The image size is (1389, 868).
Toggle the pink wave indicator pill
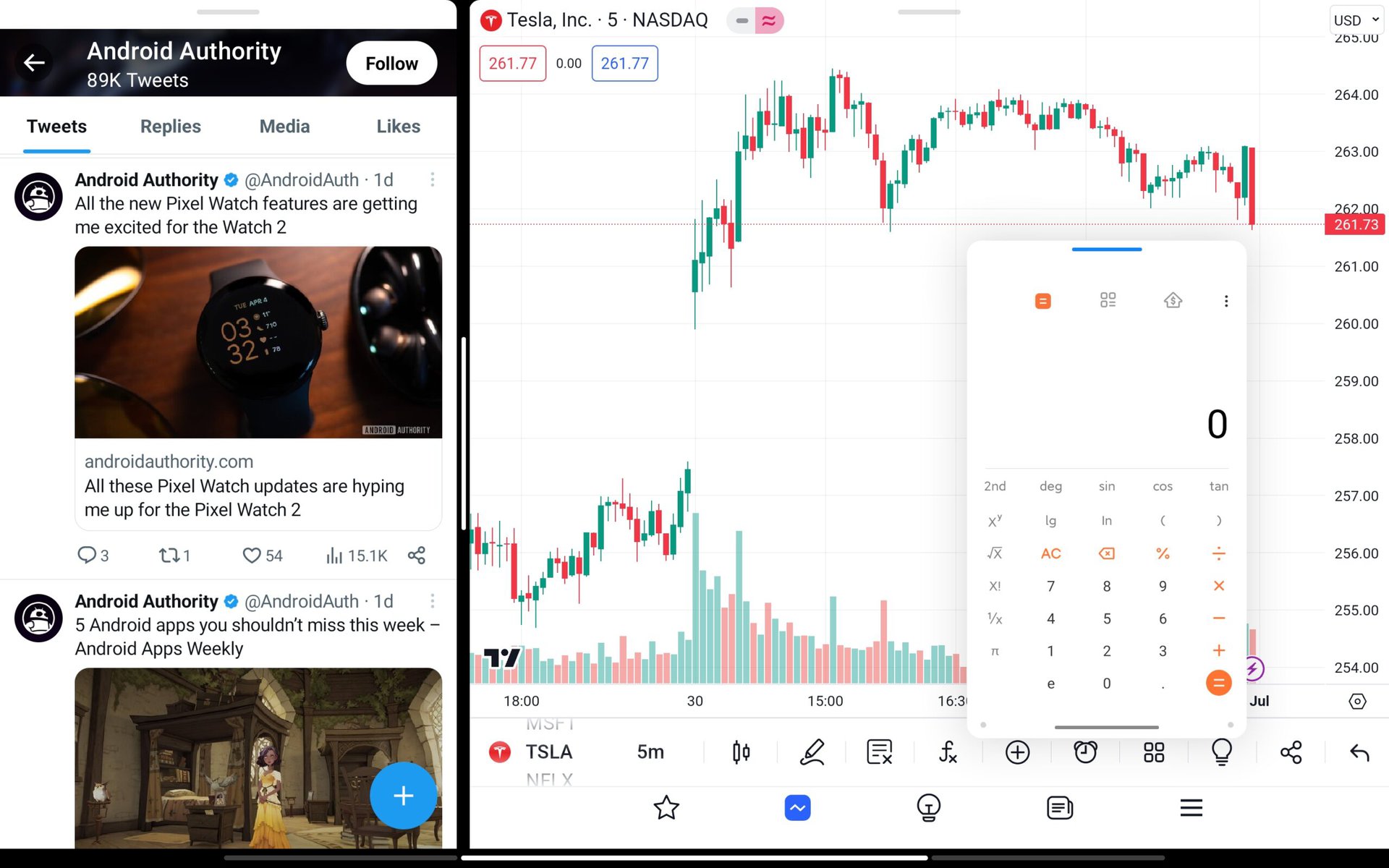click(769, 21)
